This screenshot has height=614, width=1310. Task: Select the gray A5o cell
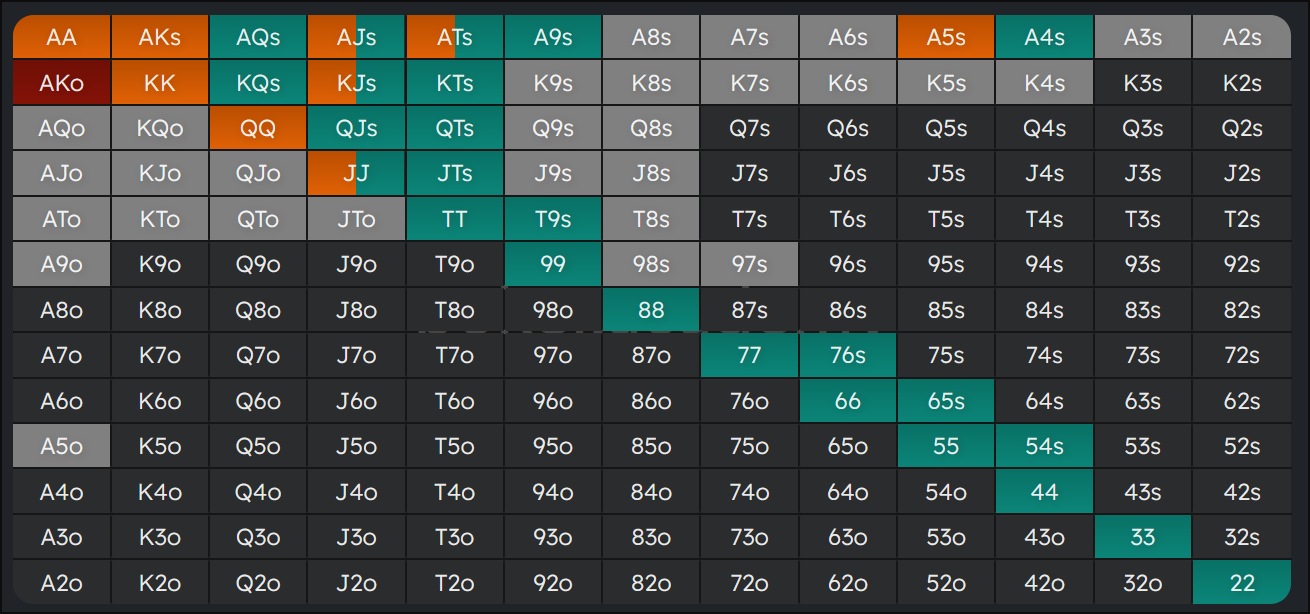point(61,446)
